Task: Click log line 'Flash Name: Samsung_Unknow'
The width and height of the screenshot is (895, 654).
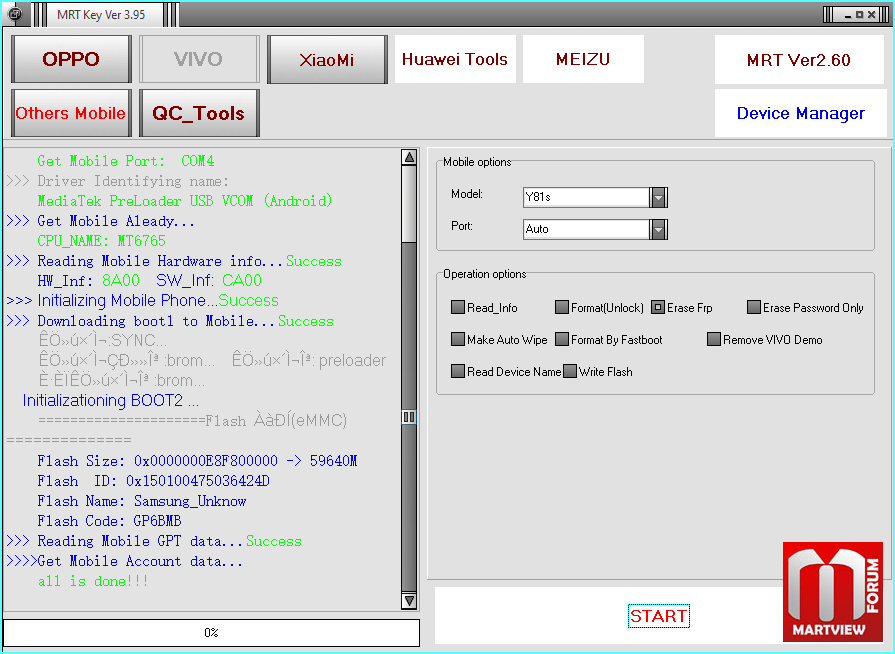Action: [142, 501]
